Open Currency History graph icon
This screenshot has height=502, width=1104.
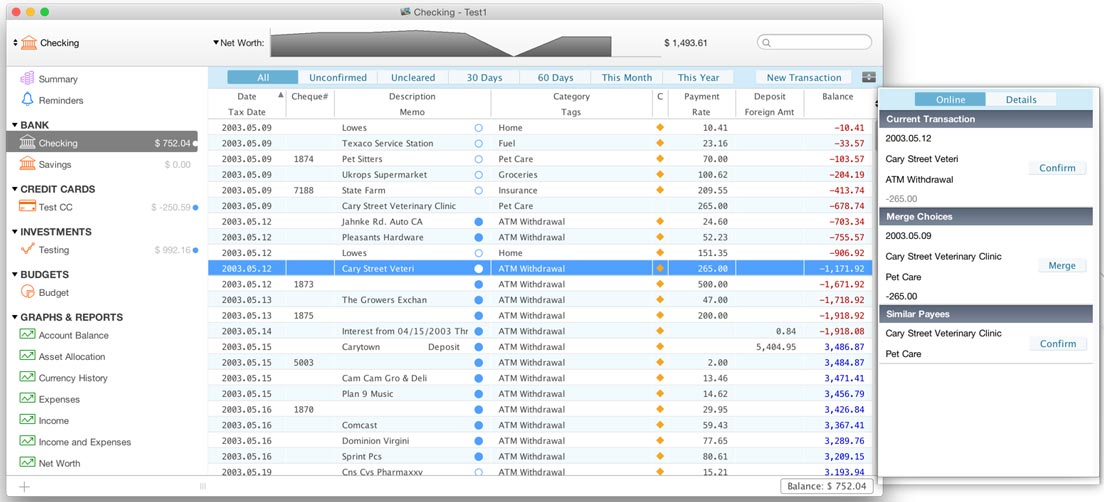[x=27, y=377]
